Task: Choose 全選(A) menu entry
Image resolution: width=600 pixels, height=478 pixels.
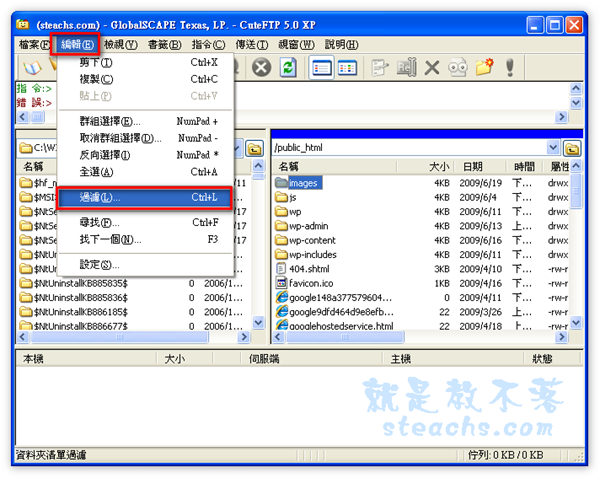Action: pos(145,172)
